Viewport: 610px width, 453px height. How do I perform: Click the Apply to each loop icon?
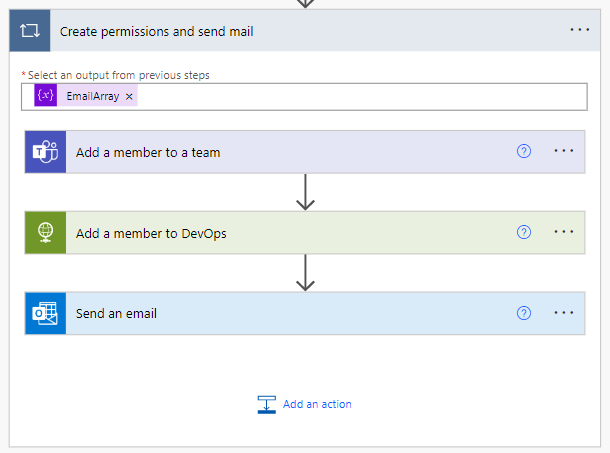tap(30, 31)
